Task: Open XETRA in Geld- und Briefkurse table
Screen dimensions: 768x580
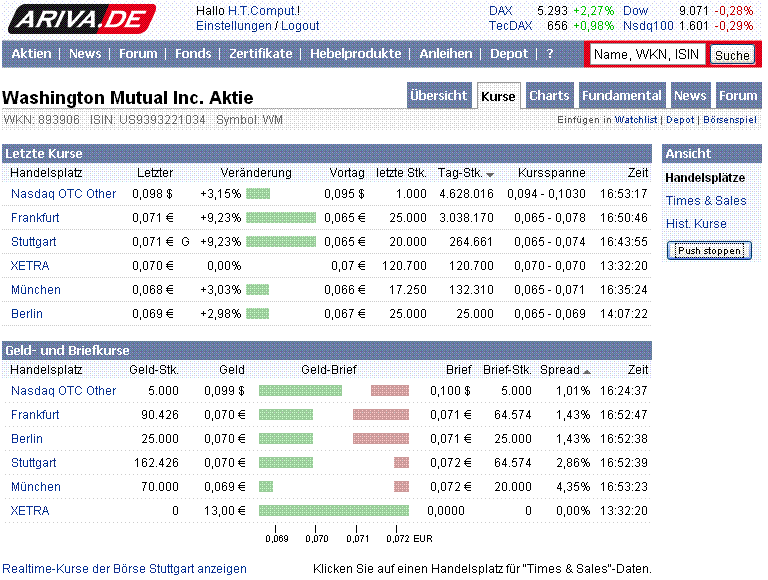Action: point(30,510)
